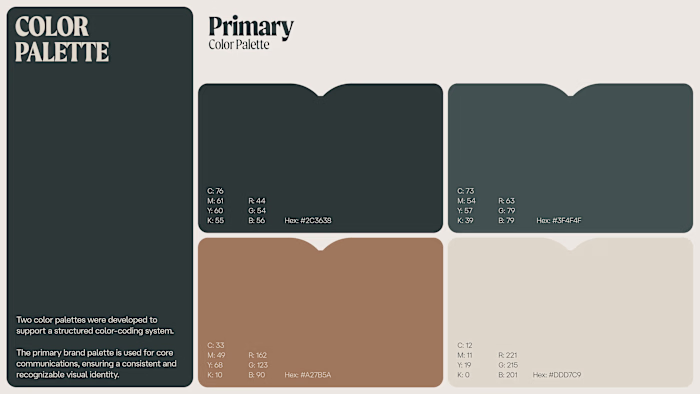Click the 'M: 61' magenta value
The height and width of the screenshot is (394, 700).
tap(215, 201)
